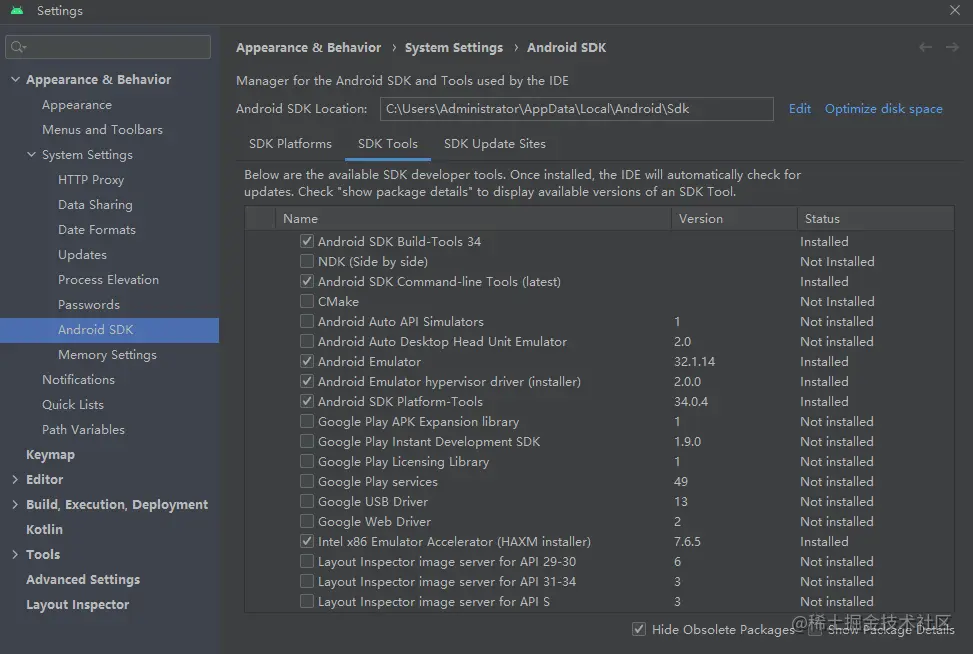The width and height of the screenshot is (973, 654).
Task: Uncheck Android SDK Command-line Tools (latest)
Action: (307, 281)
